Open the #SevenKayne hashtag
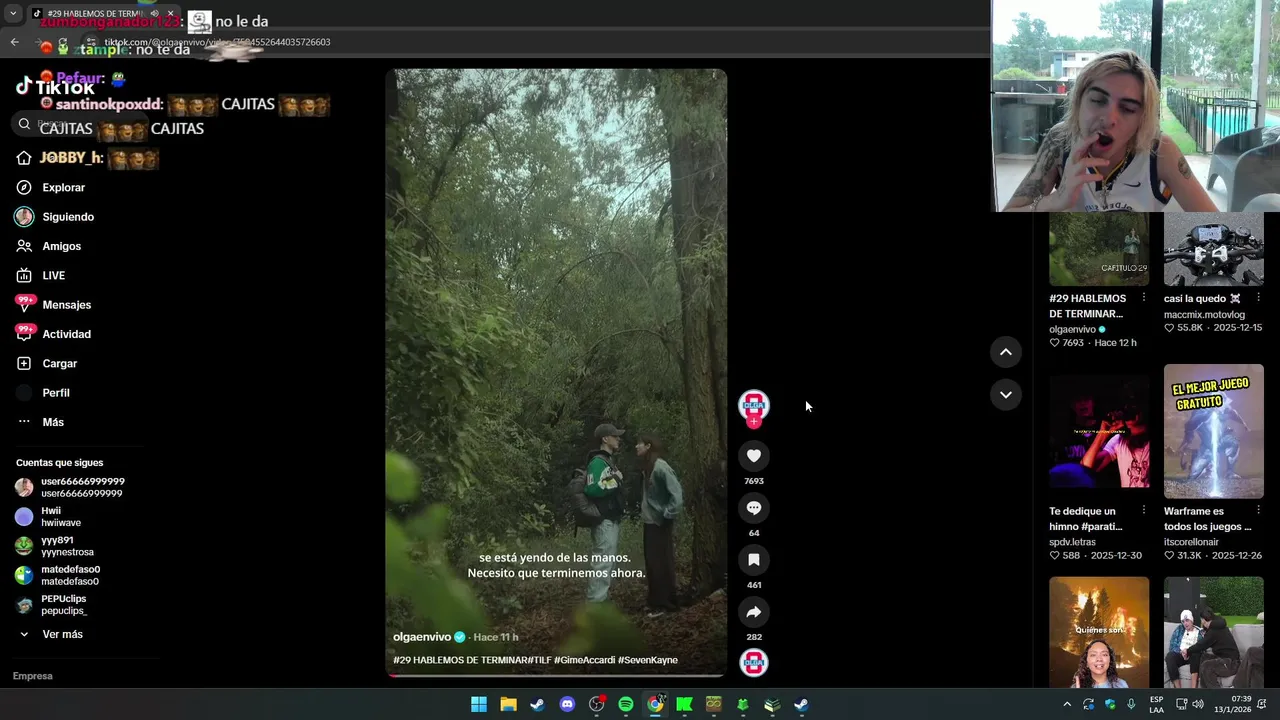The image size is (1280, 720). tap(648, 660)
